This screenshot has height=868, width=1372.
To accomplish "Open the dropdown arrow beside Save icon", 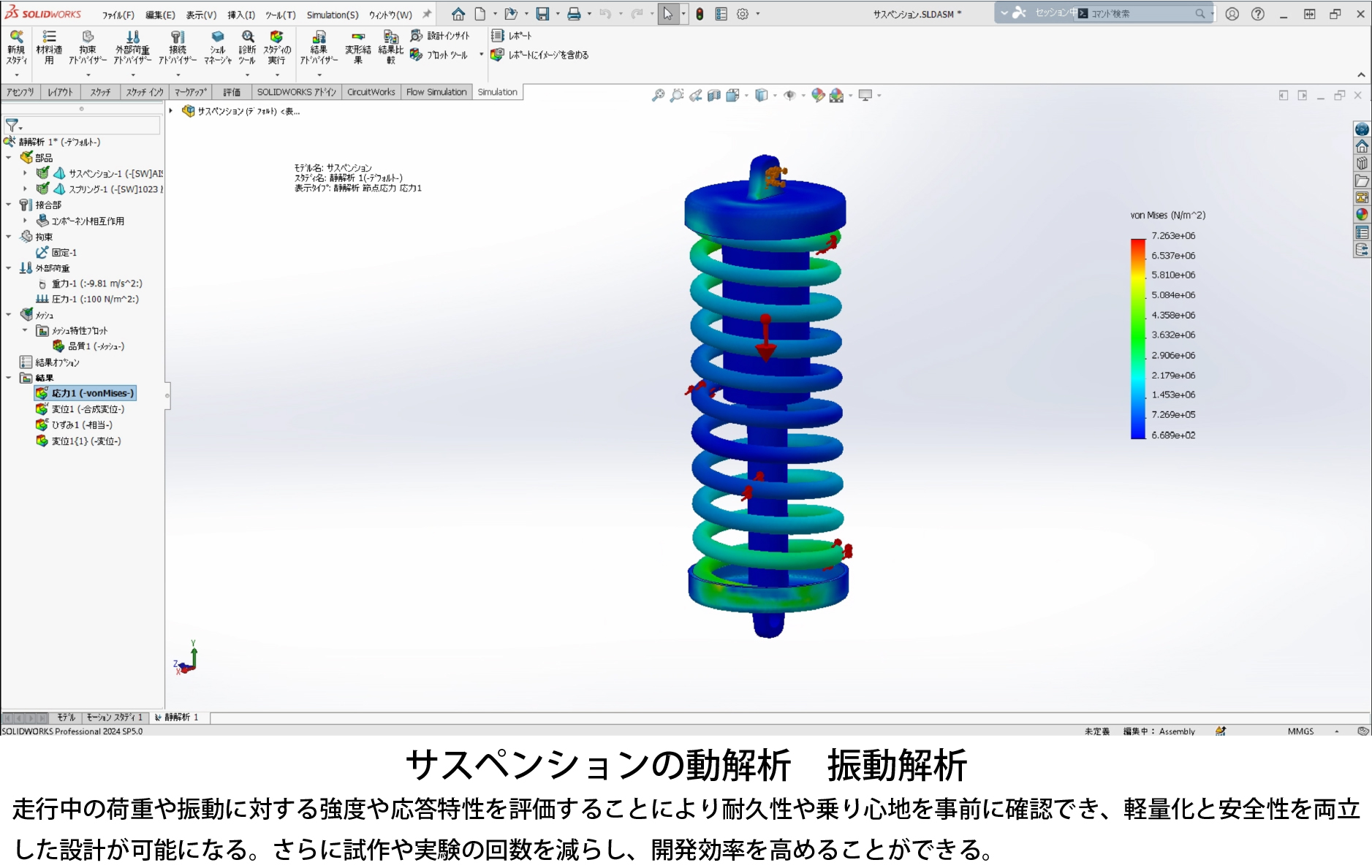I will tap(557, 14).
